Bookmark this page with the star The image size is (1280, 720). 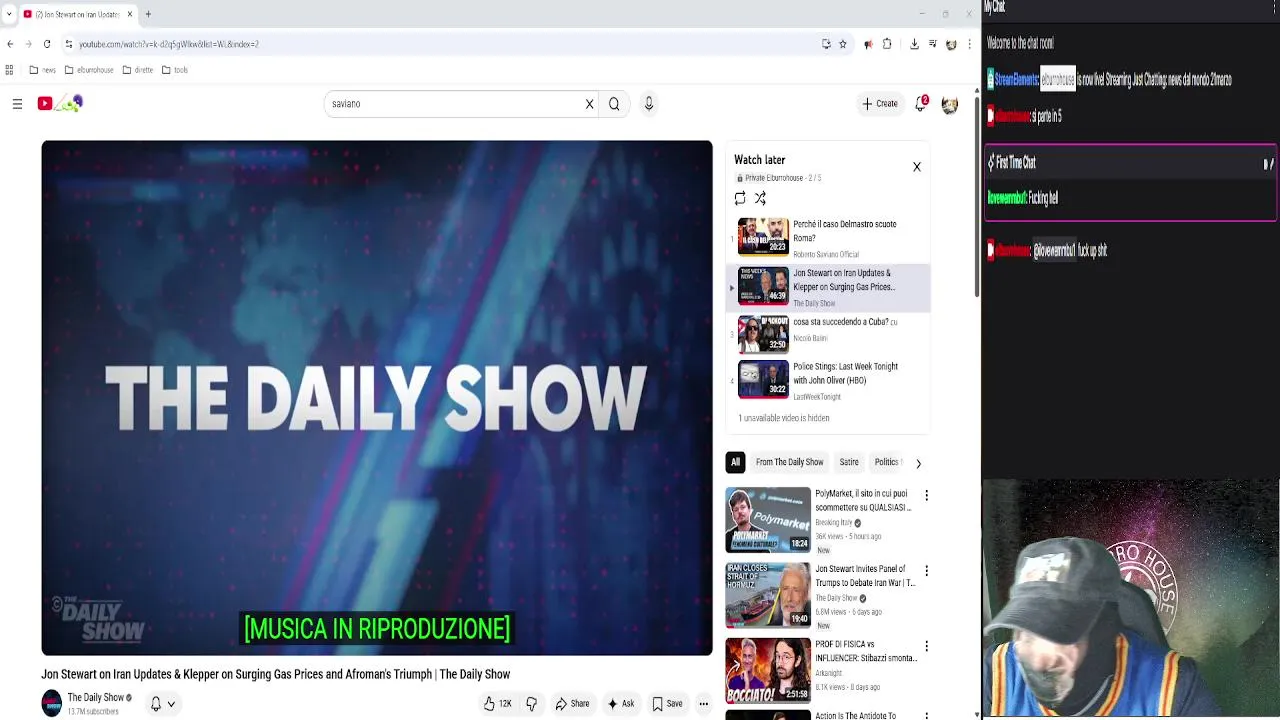click(x=843, y=44)
